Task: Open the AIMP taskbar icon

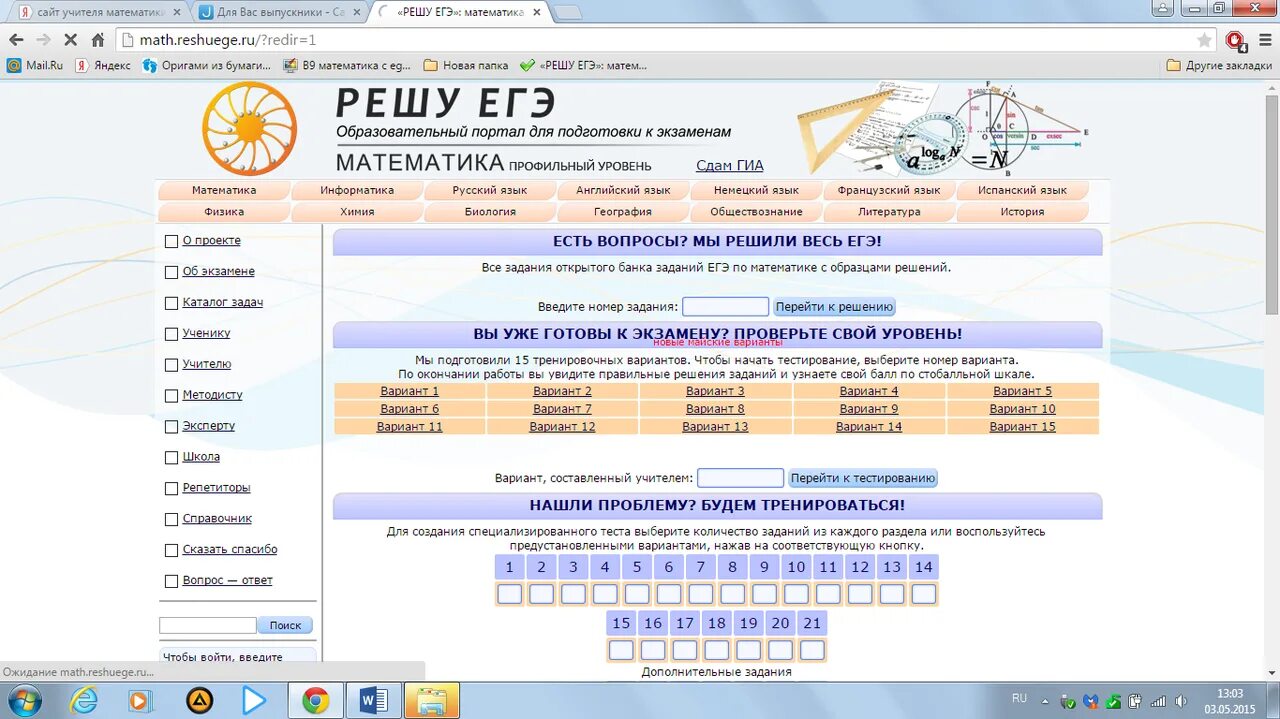Action: (199, 700)
